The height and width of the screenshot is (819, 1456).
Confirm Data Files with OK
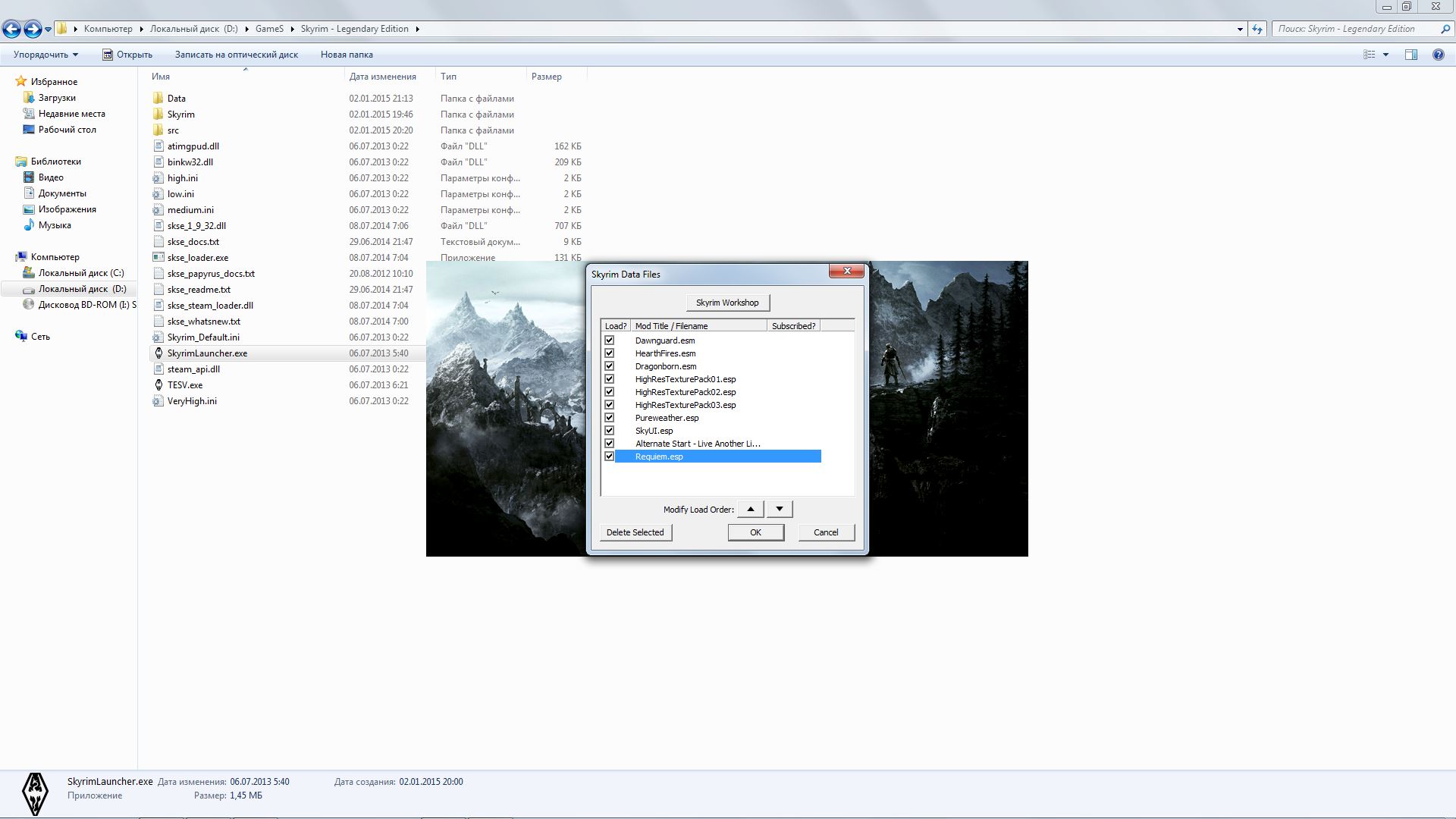pos(756,532)
